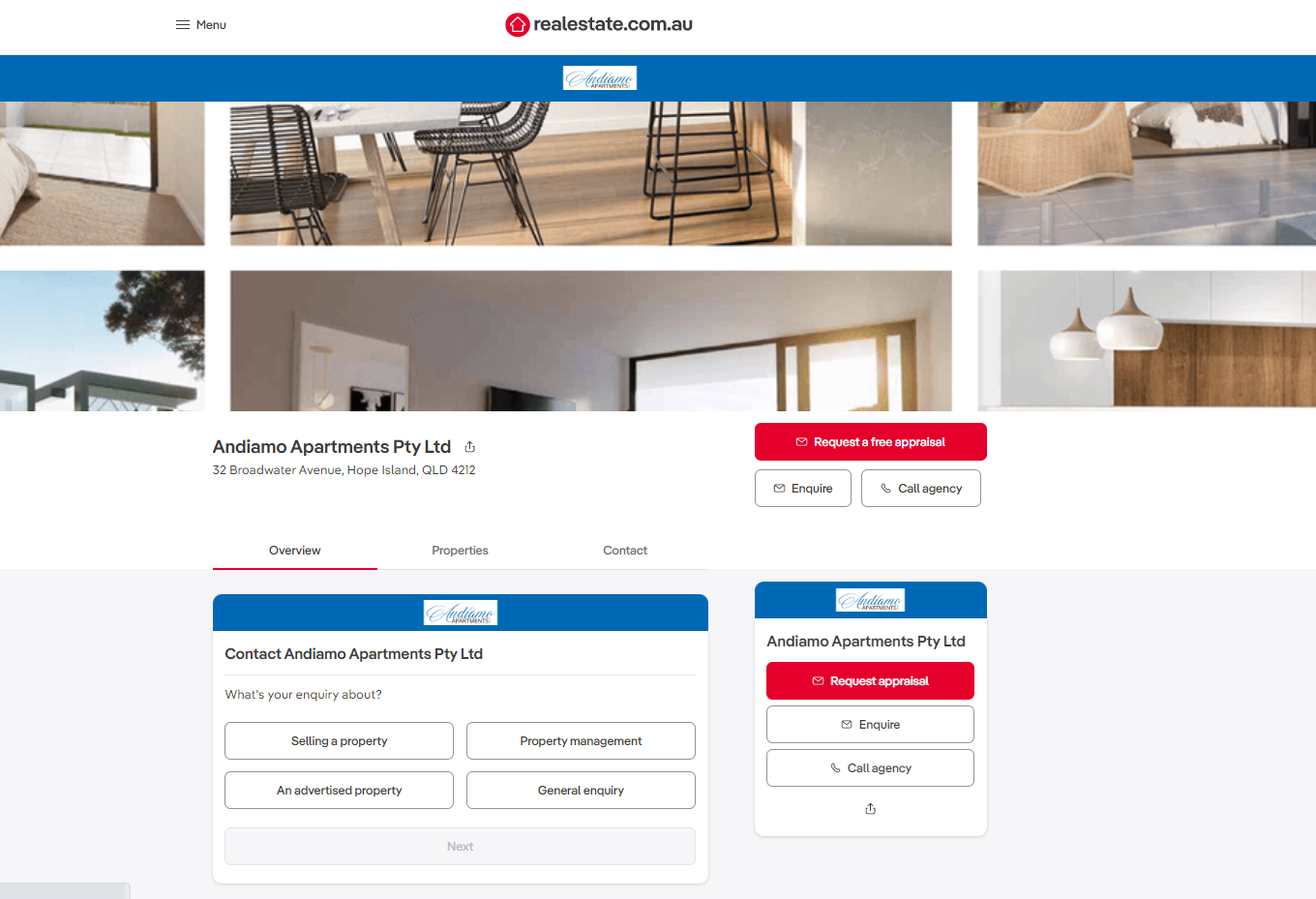Select General enquiry option
The height and width of the screenshot is (899, 1316).
581,791
